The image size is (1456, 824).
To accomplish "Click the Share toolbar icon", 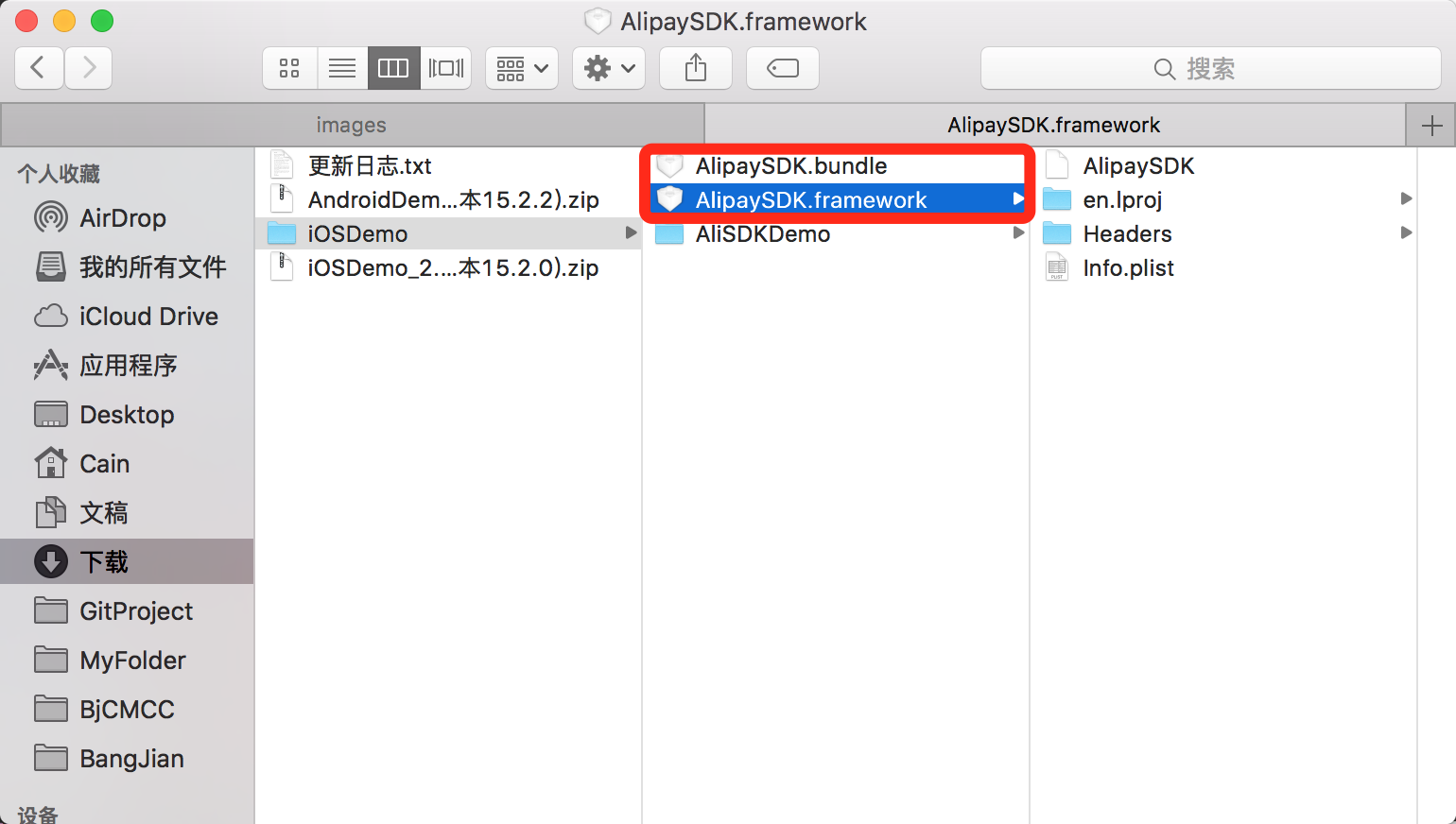I will click(696, 68).
